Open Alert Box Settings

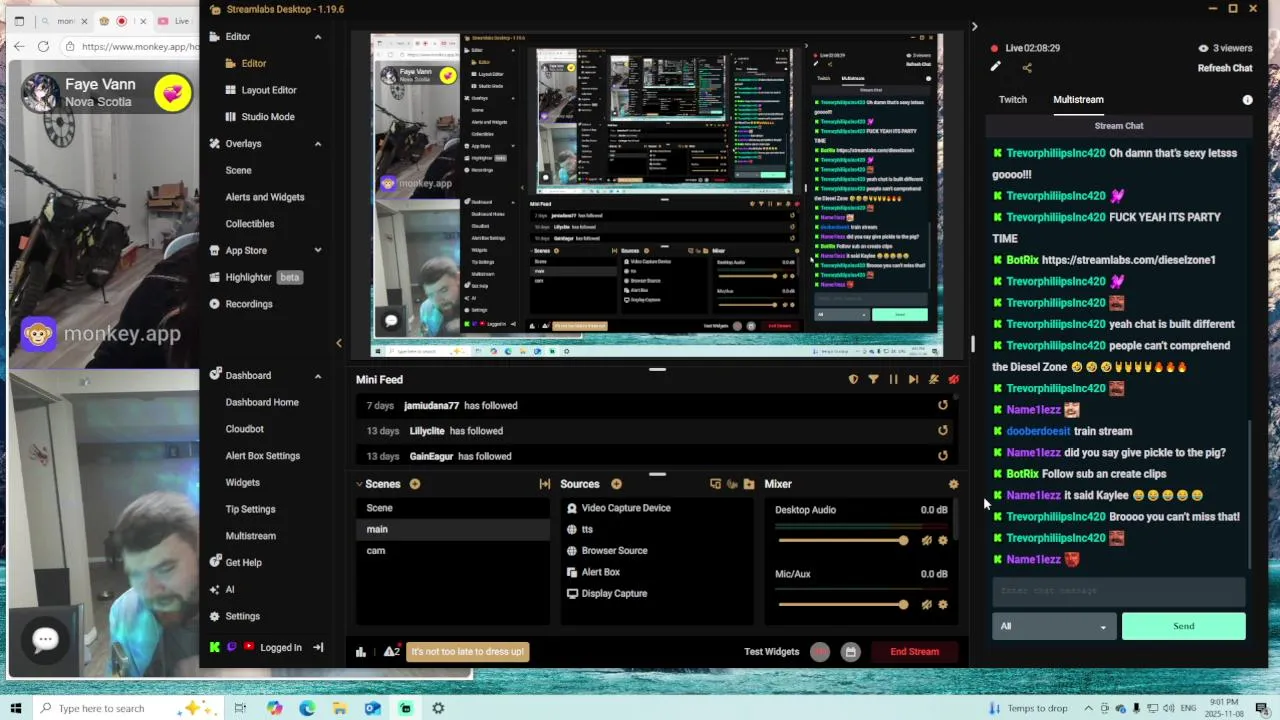262,456
